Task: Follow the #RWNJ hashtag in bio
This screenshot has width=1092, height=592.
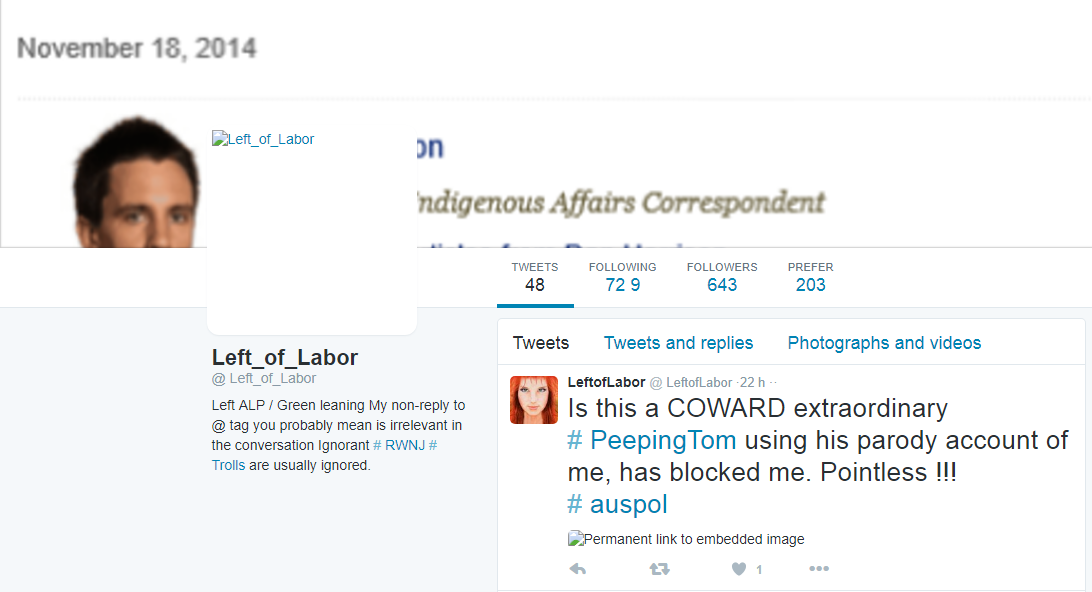Action: click(399, 445)
